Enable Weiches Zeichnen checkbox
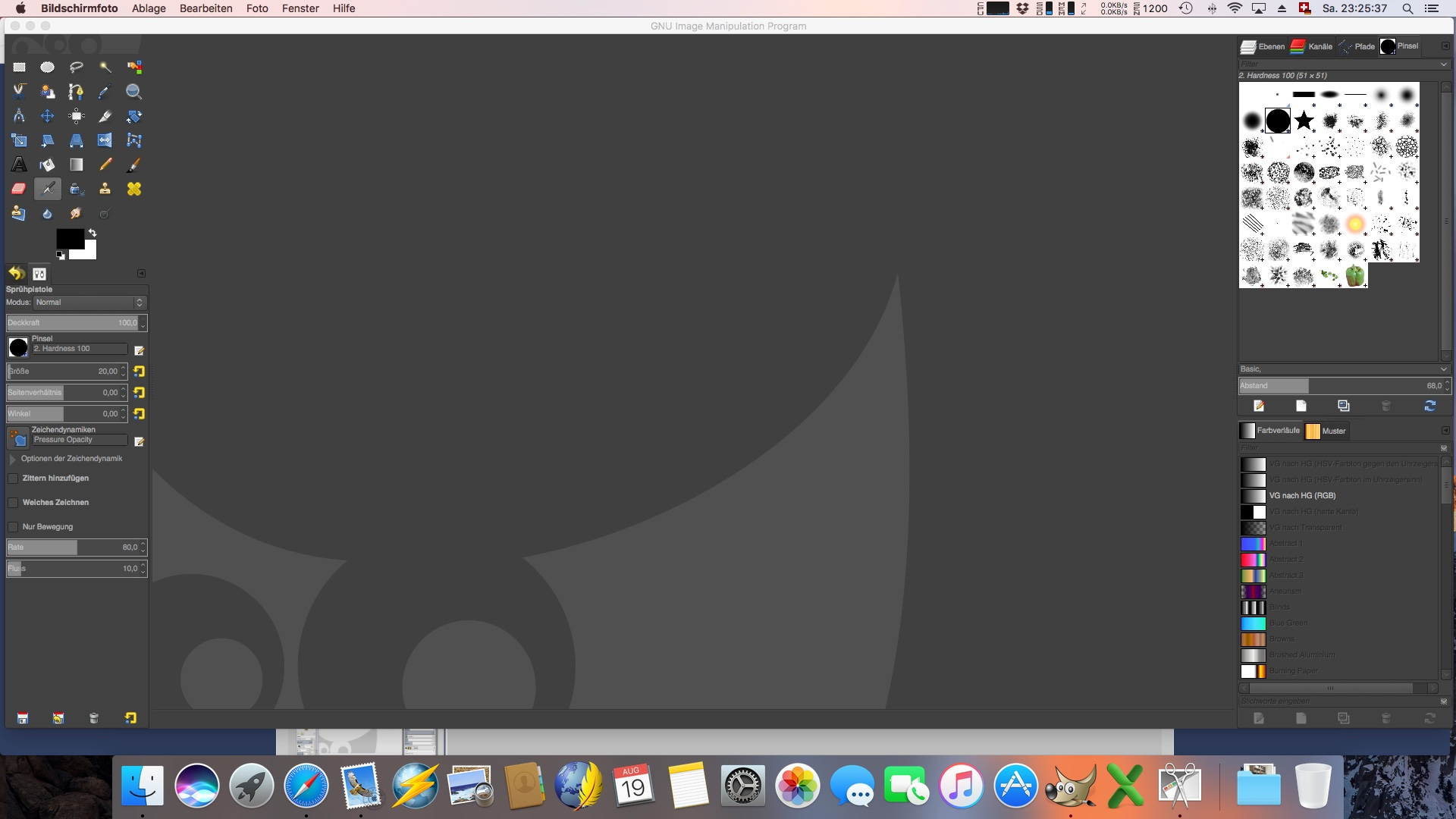The image size is (1456, 819). coord(13,503)
